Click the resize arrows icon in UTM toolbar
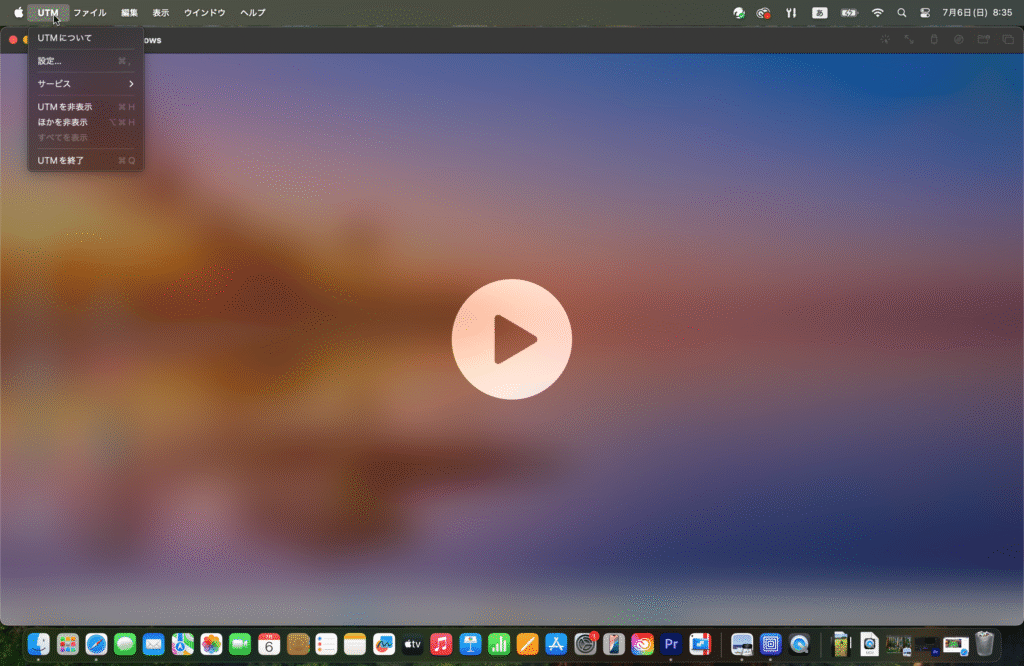The image size is (1024, 666). [909, 40]
